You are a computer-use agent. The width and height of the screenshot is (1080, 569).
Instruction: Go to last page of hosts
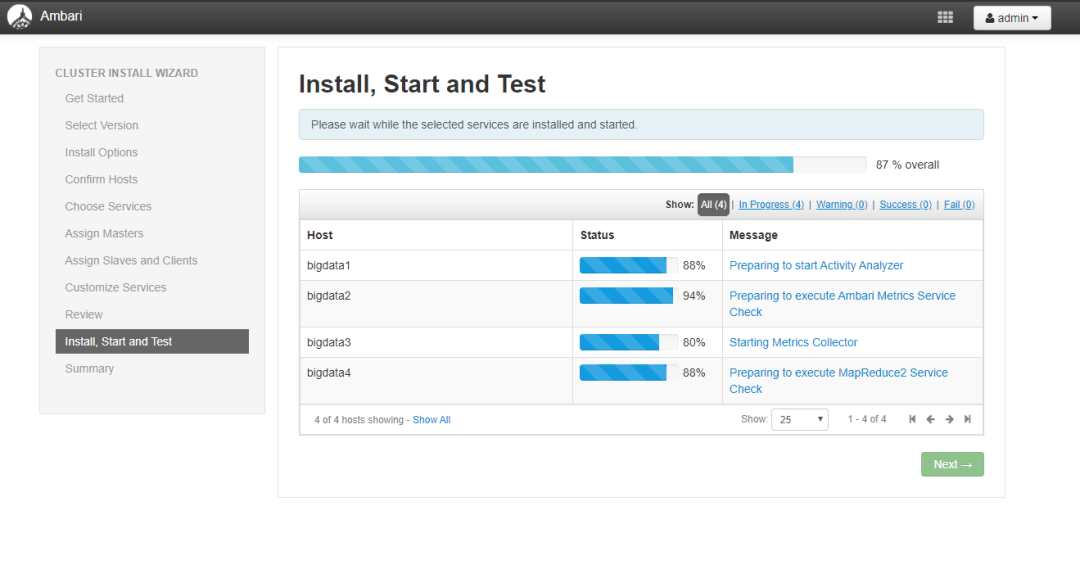tap(968, 419)
